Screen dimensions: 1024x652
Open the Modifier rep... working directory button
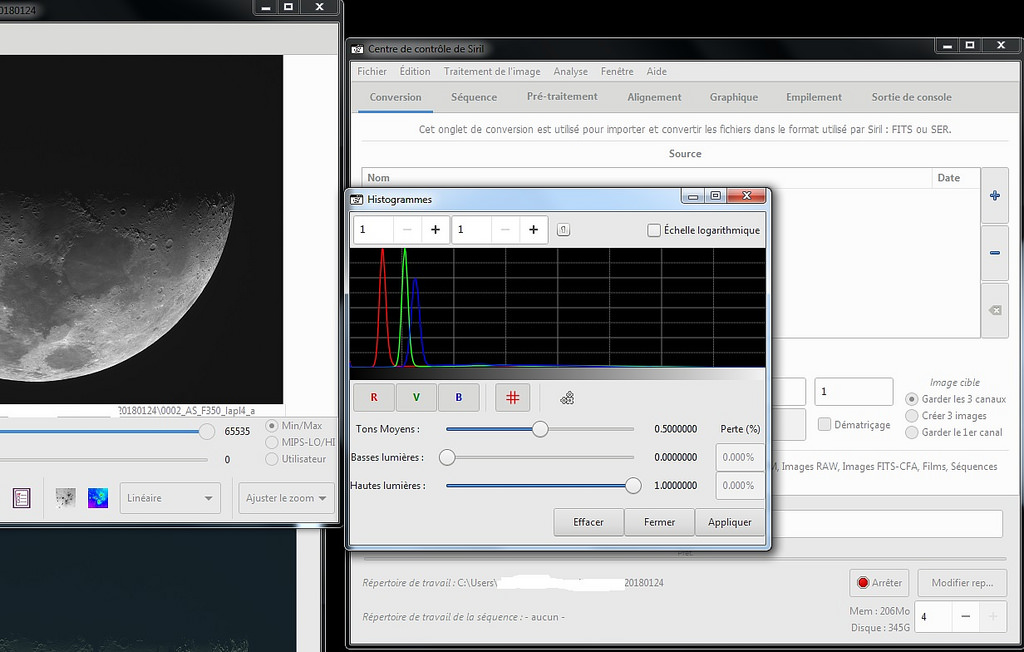coord(962,583)
